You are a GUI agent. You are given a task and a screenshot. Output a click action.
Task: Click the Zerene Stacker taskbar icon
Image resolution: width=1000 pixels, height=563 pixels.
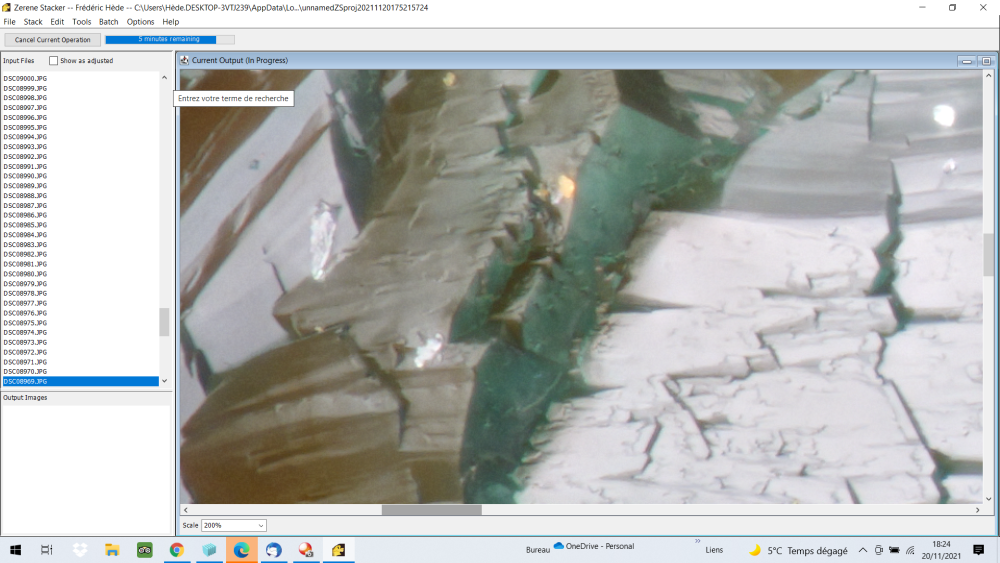click(339, 550)
